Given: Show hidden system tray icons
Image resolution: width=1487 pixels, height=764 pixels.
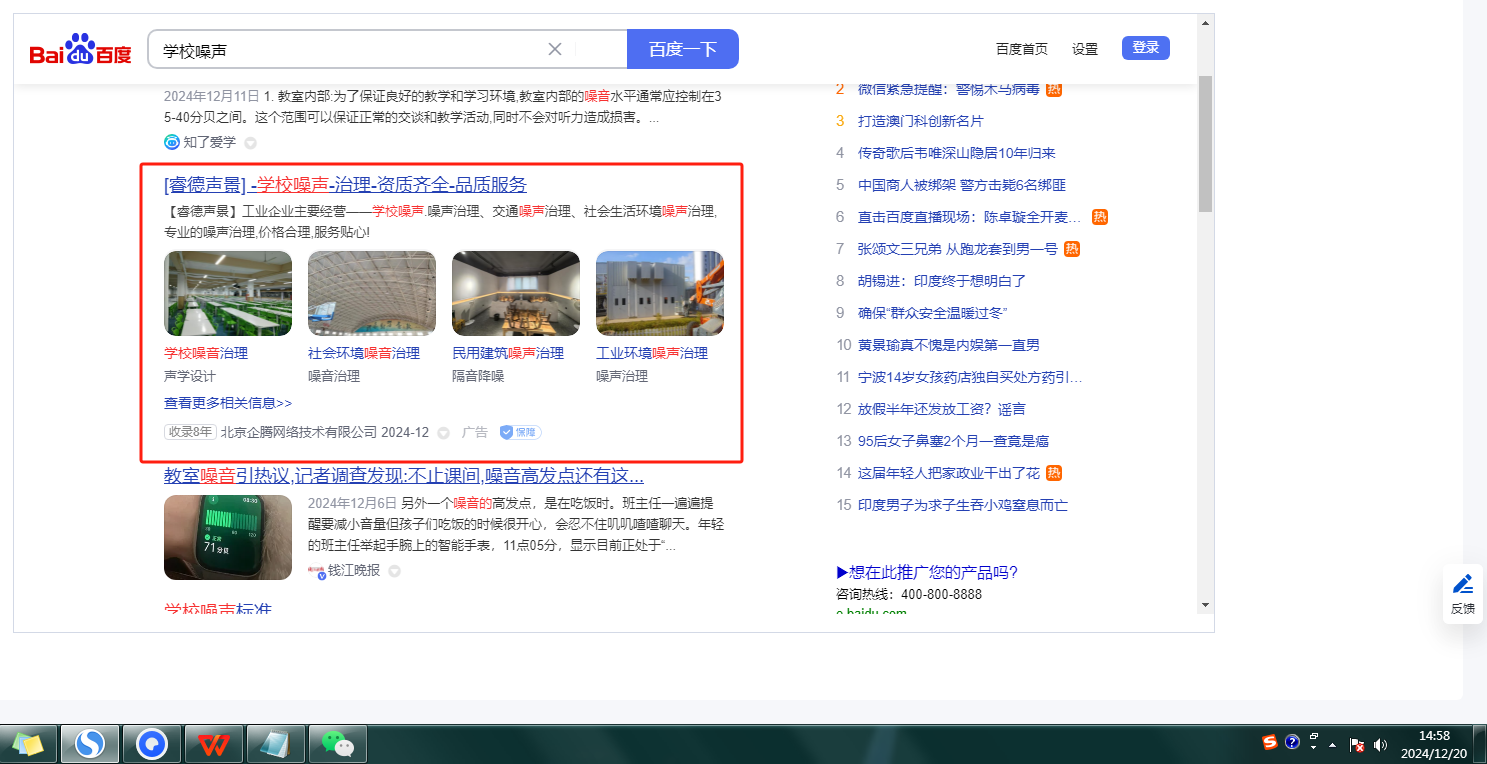Looking at the screenshot, I should 1332,745.
